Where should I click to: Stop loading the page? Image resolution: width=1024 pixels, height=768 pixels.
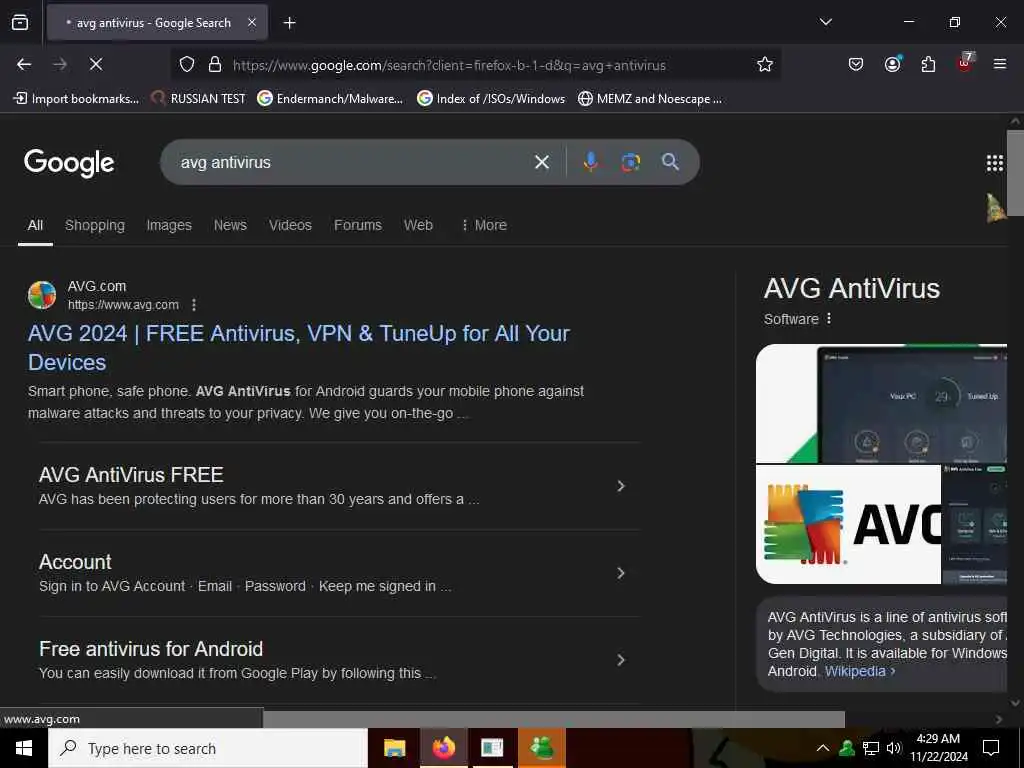(x=95, y=64)
